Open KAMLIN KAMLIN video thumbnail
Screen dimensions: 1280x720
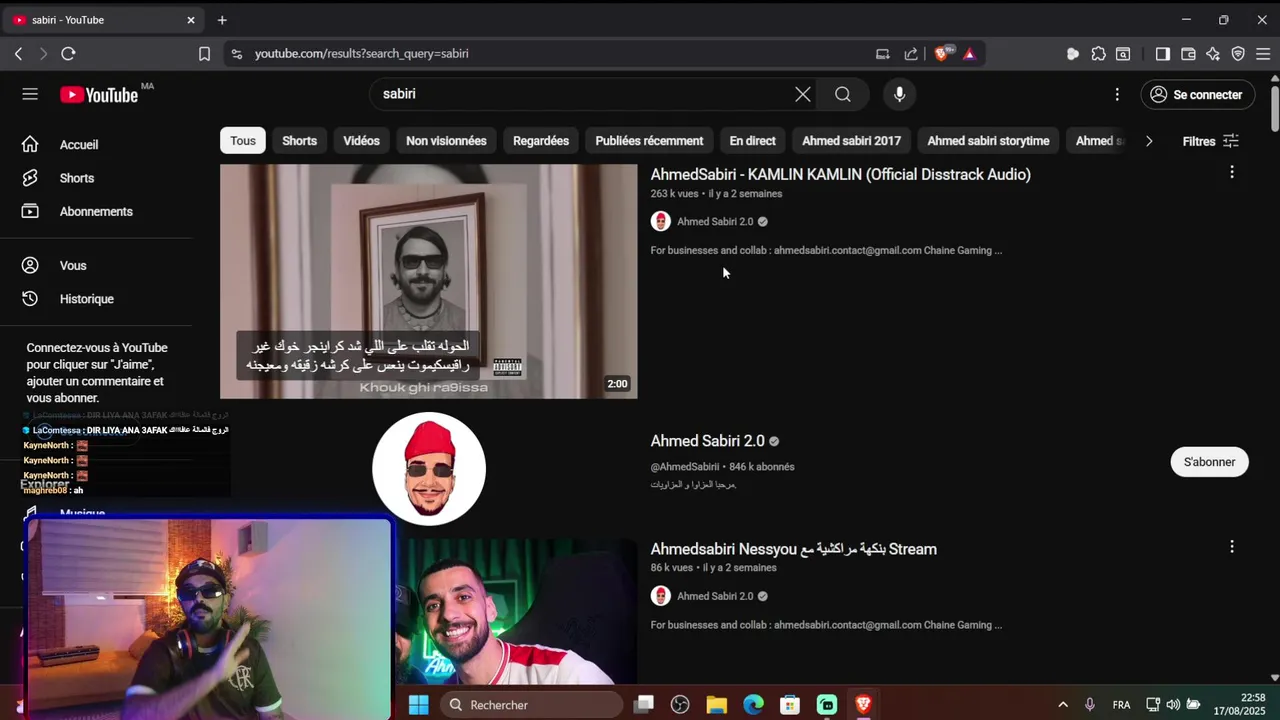428,281
